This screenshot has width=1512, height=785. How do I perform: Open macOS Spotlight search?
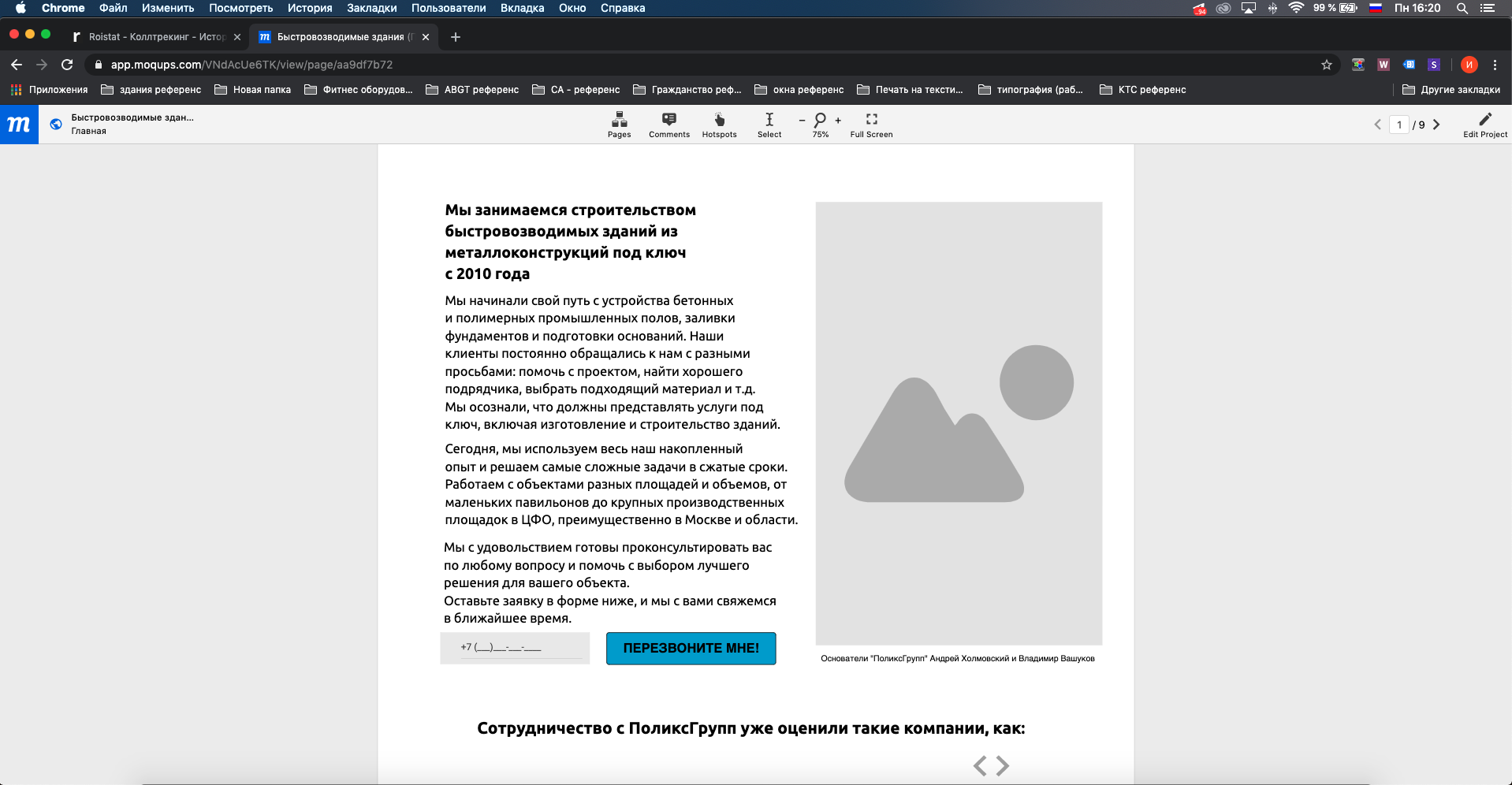tap(1462, 8)
